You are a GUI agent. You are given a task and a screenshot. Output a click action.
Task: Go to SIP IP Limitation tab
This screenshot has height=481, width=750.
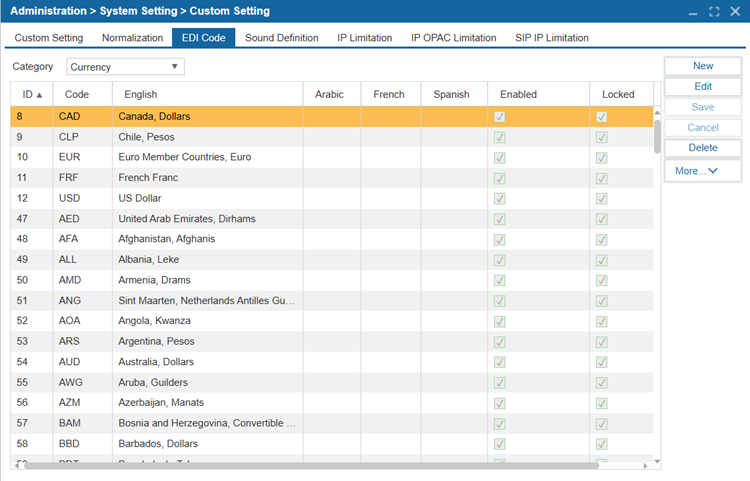point(551,38)
